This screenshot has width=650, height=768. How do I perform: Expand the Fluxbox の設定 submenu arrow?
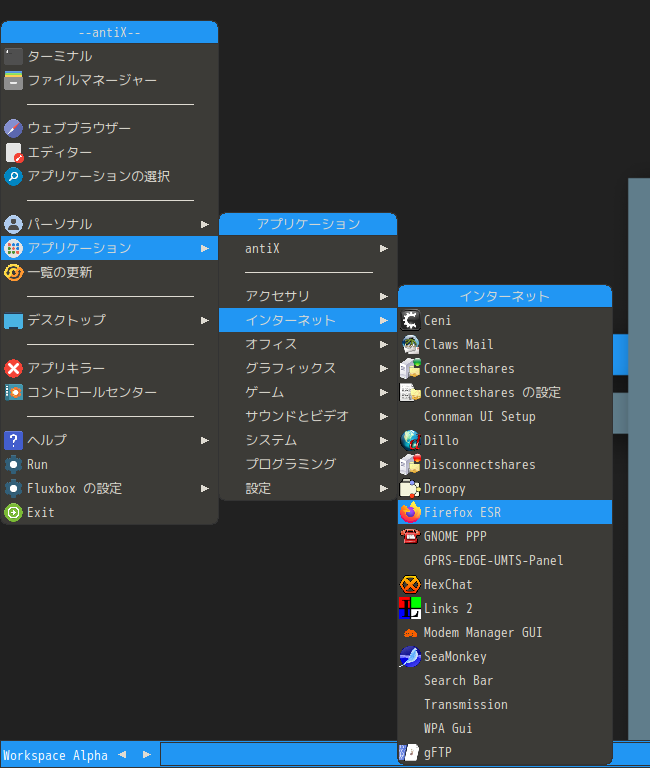coord(205,488)
